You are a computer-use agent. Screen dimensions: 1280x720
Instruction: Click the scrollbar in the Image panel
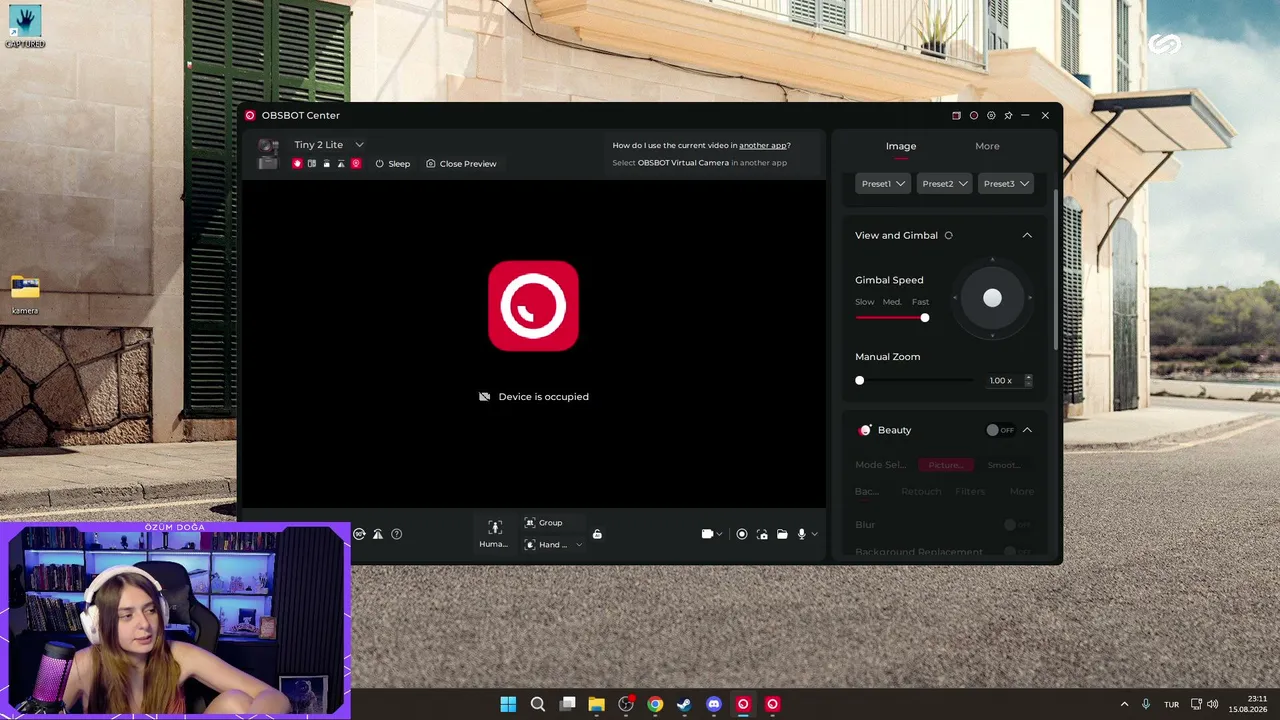(x=1056, y=268)
